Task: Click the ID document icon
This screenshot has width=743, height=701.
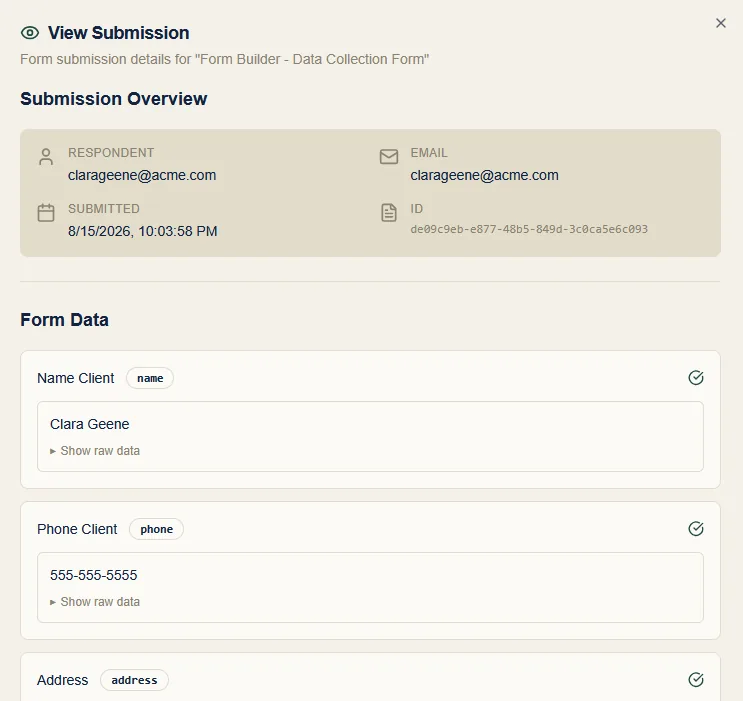Action: pyautogui.click(x=389, y=212)
